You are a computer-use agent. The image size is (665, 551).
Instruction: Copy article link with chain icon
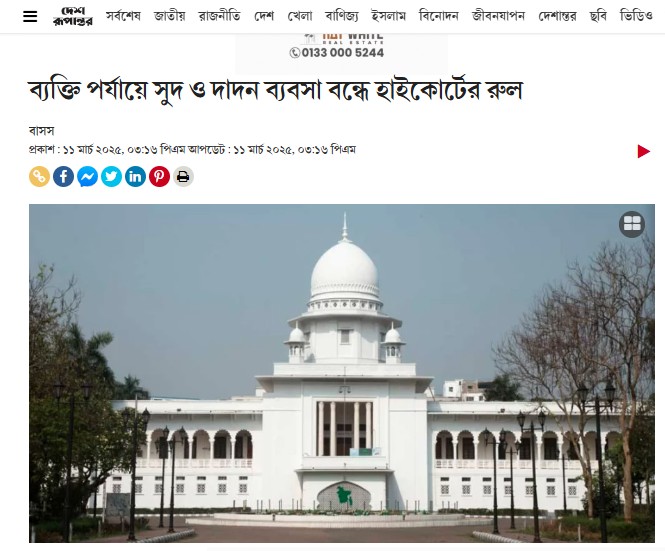click(x=39, y=176)
